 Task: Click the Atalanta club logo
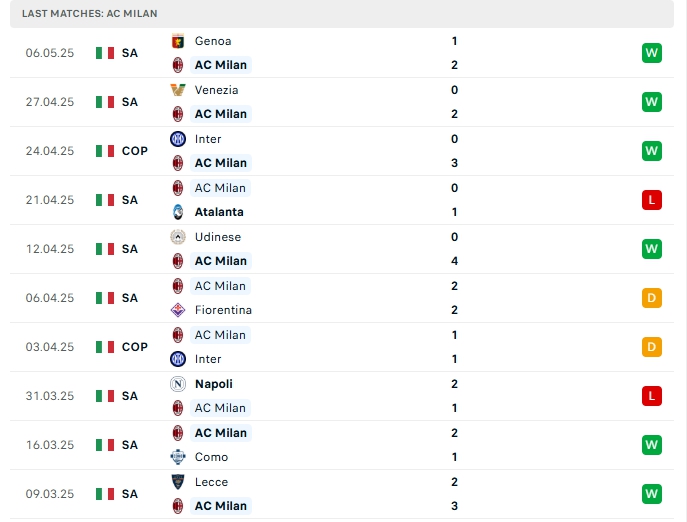(177, 212)
